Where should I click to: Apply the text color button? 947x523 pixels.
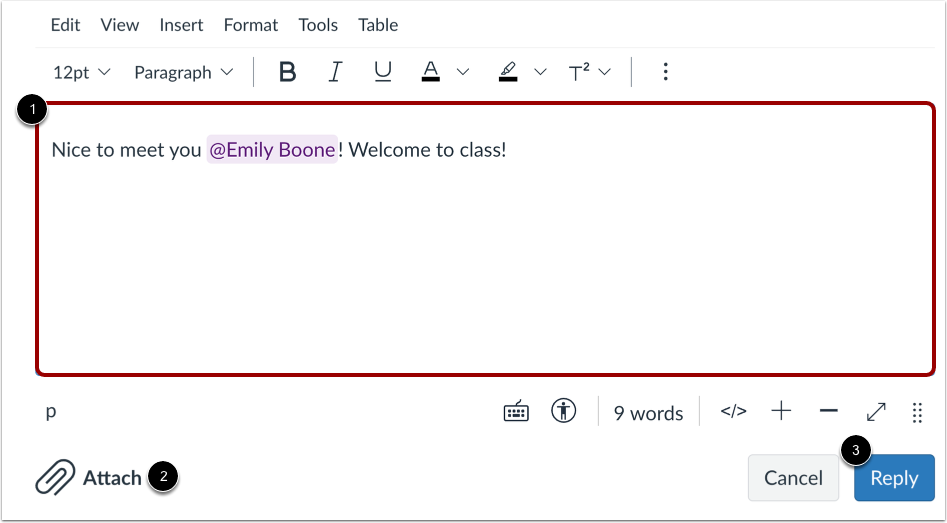pyautogui.click(x=430, y=72)
